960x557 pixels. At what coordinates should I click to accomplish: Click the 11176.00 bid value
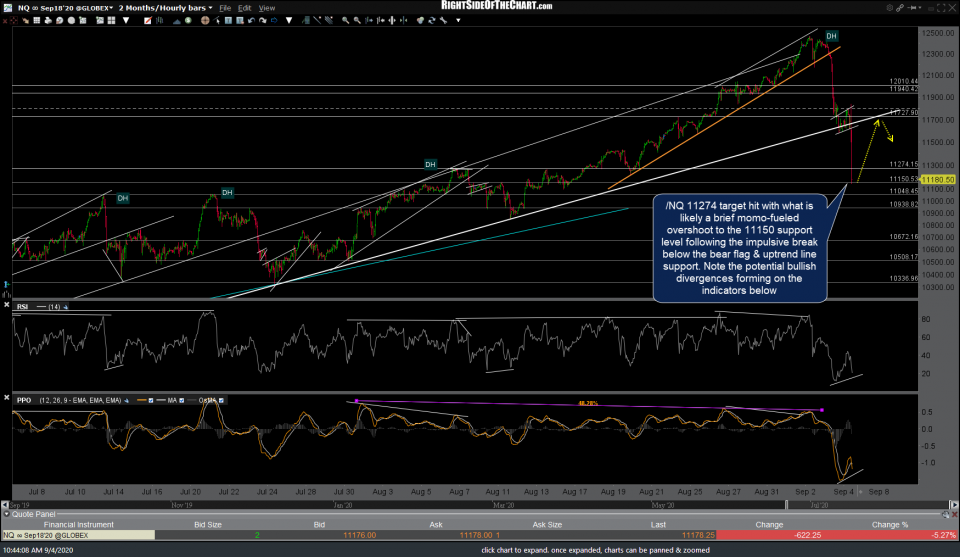pos(359,535)
